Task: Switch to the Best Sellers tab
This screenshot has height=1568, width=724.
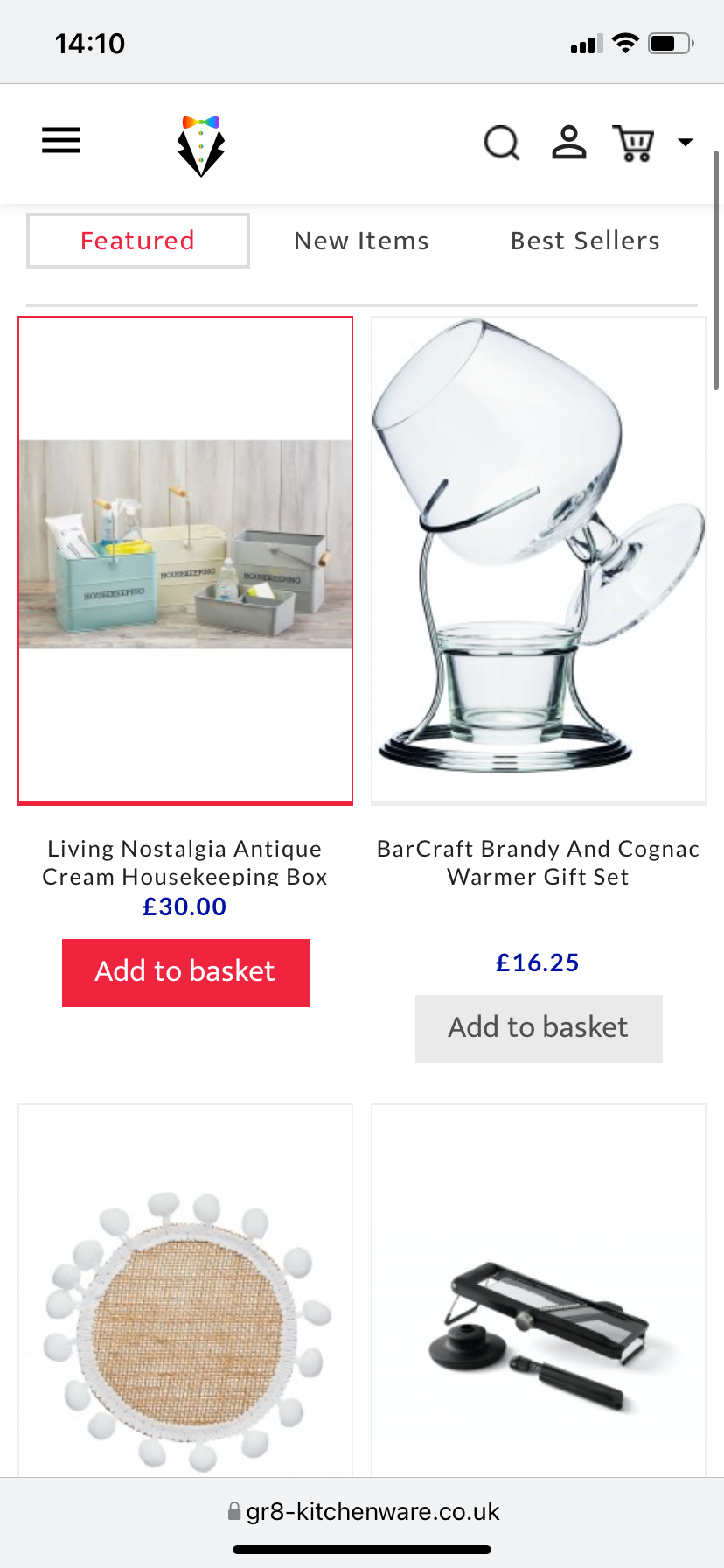Action: [x=585, y=241]
